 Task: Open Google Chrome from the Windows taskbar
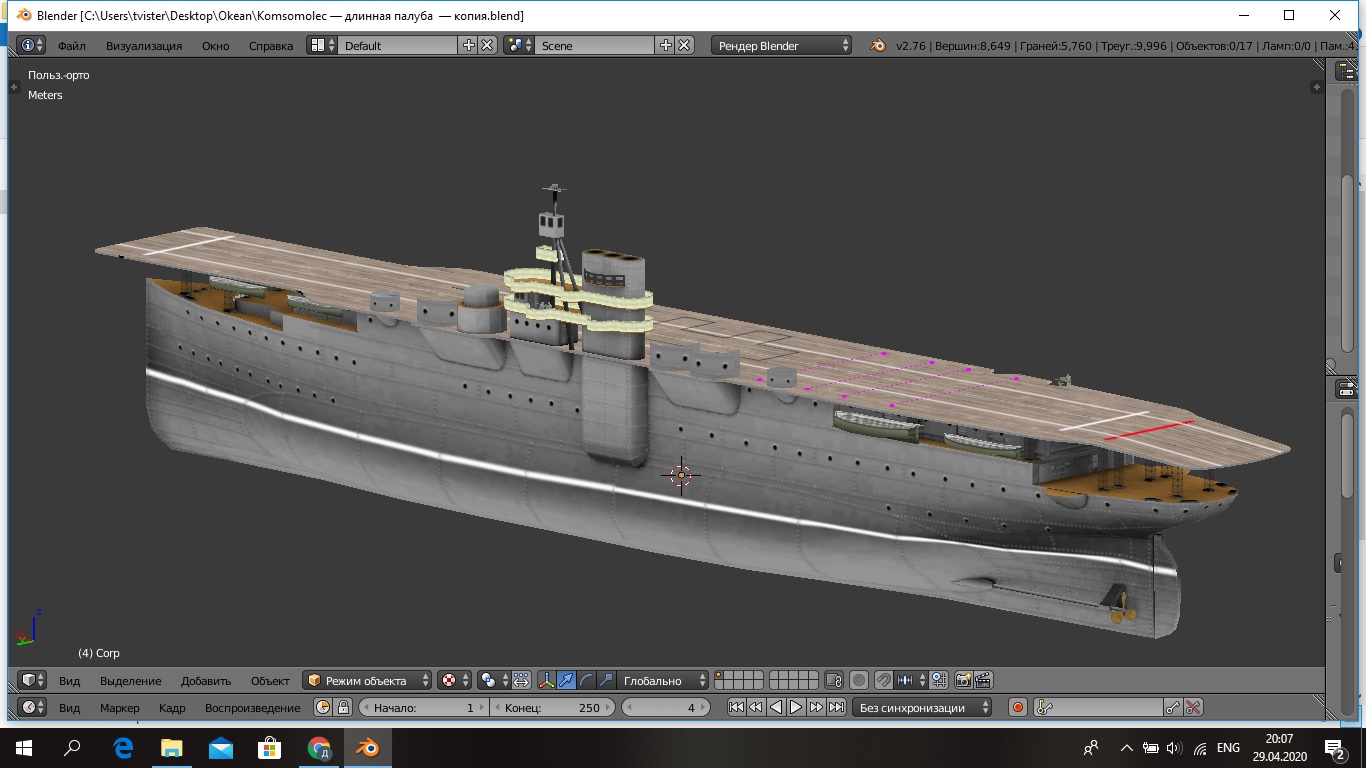319,747
